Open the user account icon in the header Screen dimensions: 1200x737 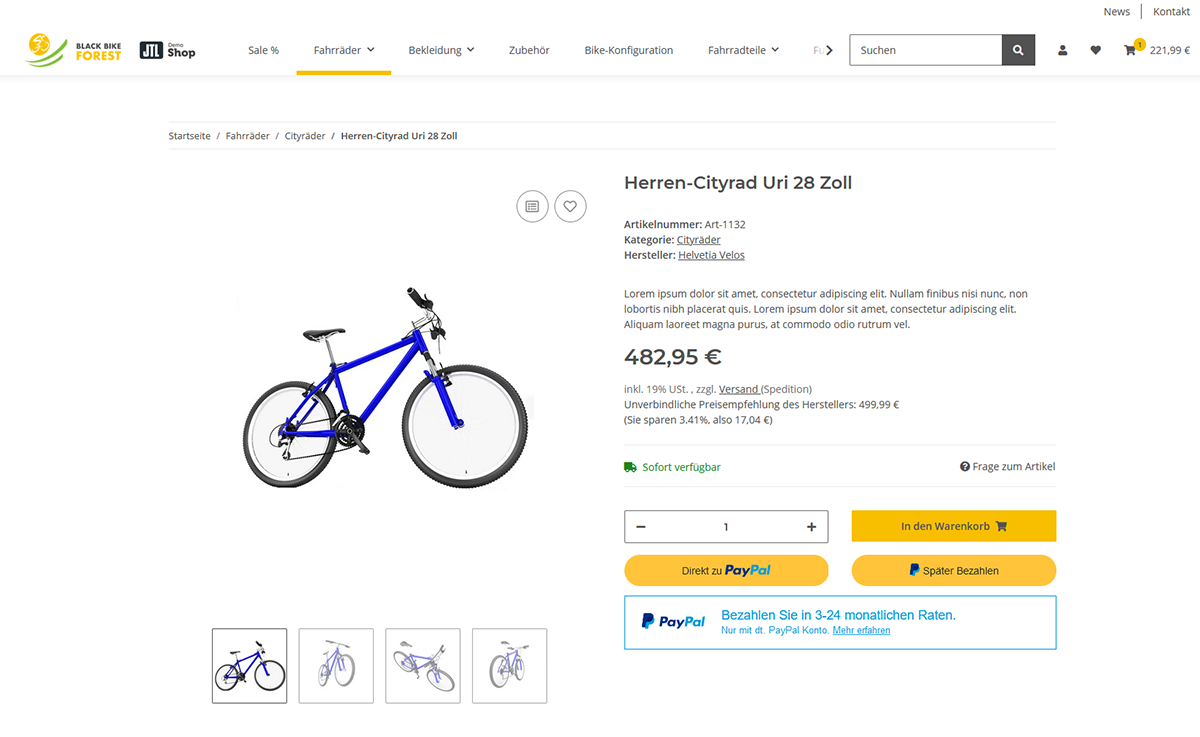click(x=1062, y=49)
